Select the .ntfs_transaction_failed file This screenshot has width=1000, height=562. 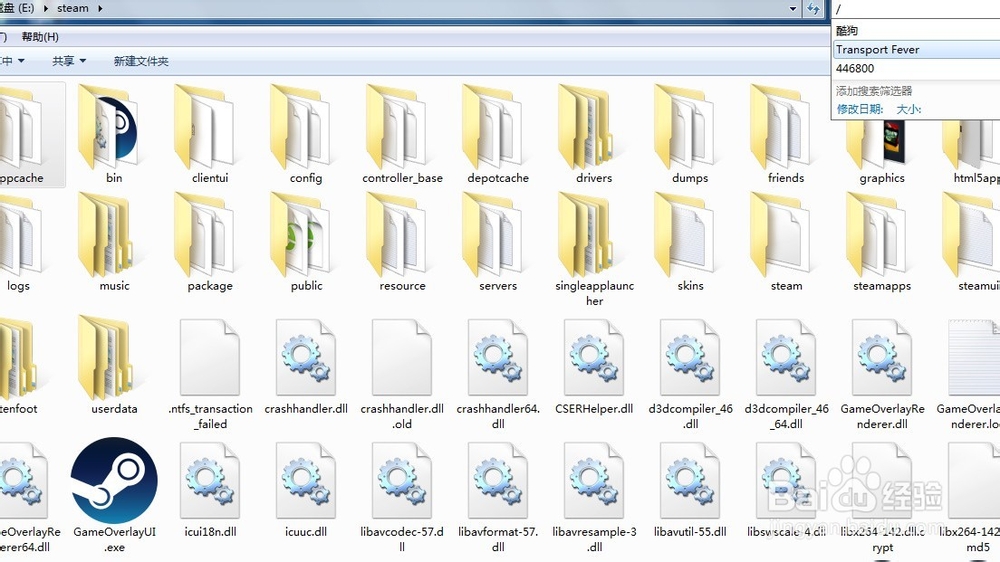pos(210,373)
